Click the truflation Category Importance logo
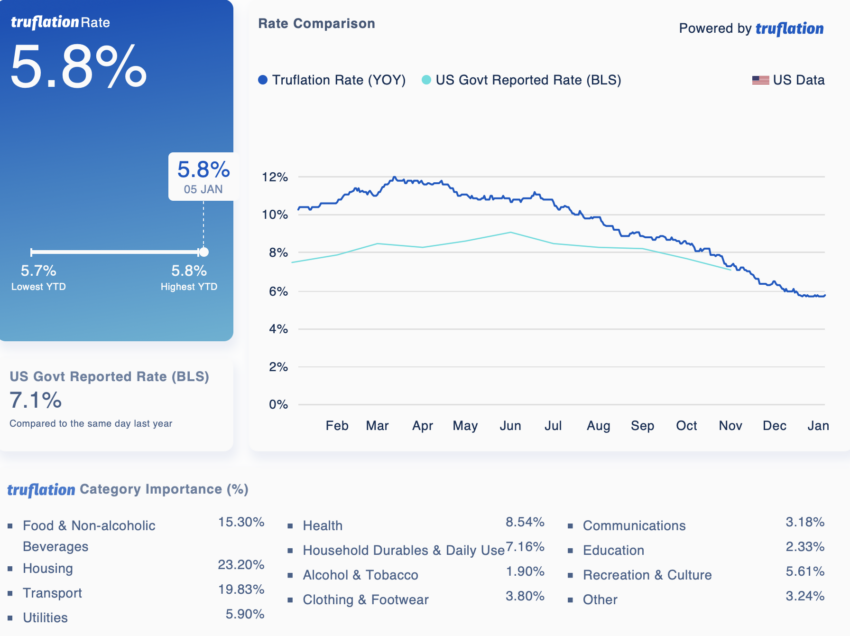The image size is (850, 636). (41, 490)
